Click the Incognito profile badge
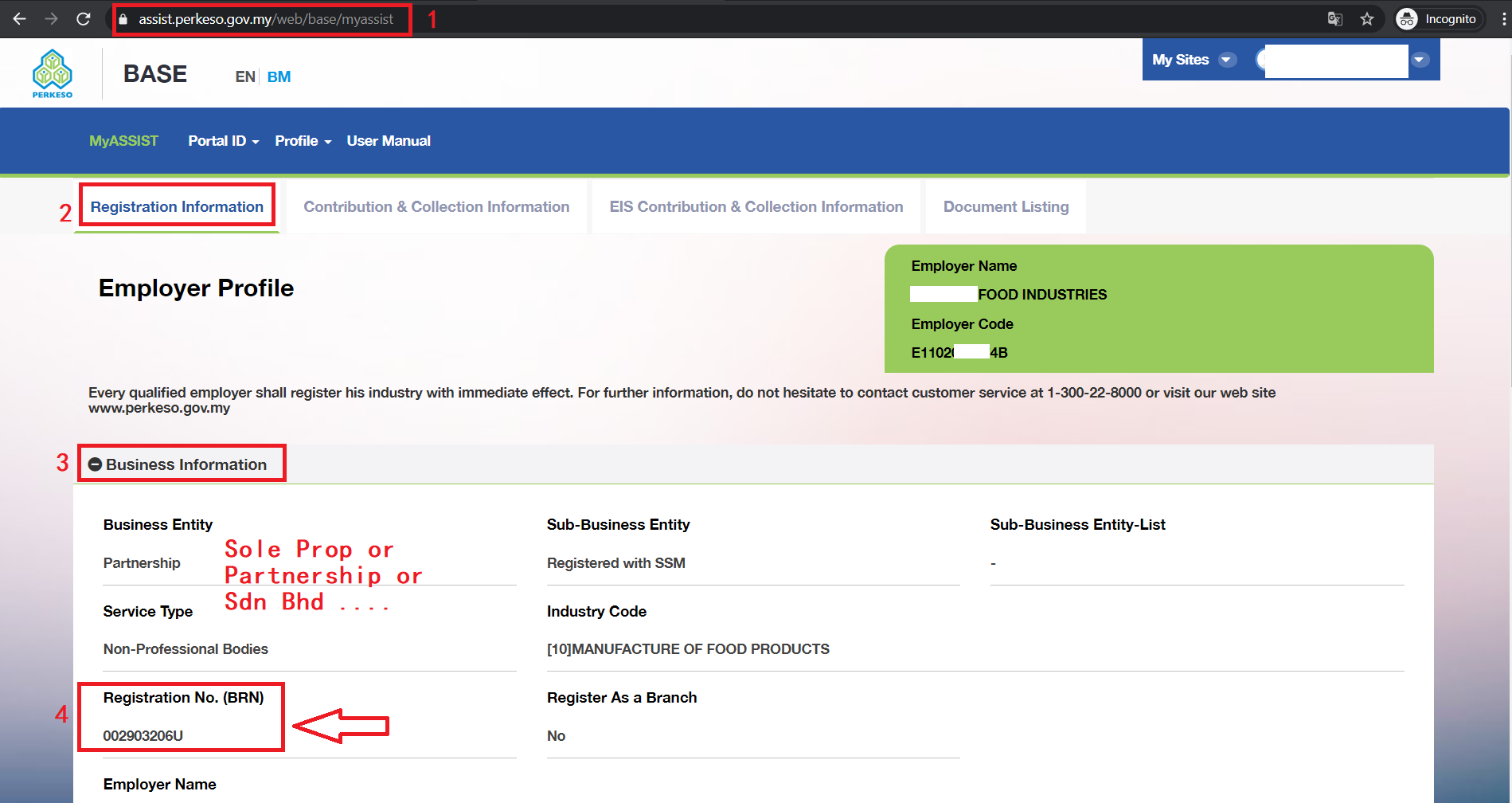Viewport: 1512px width, 803px height. tap(1438, 19)
